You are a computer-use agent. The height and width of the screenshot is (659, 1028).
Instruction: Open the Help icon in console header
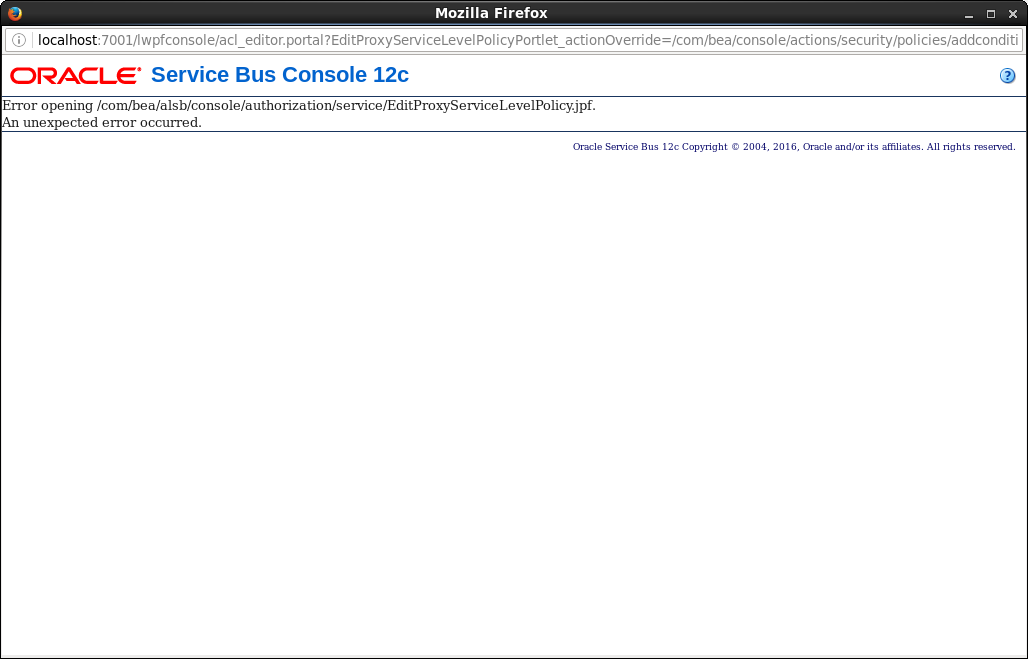(x=1007, y=76)
